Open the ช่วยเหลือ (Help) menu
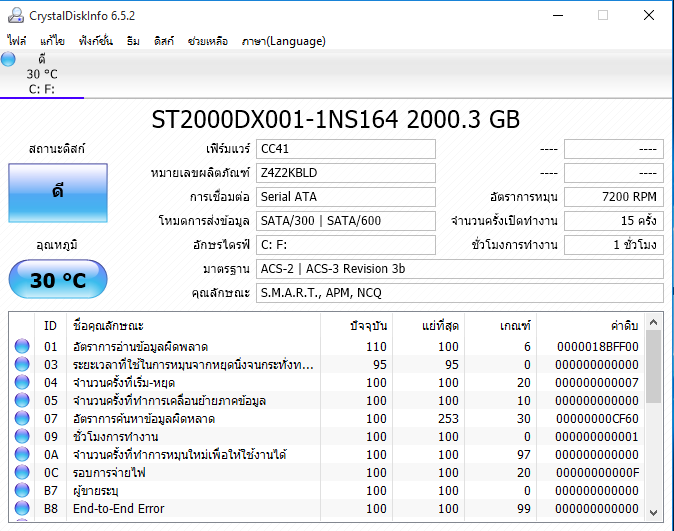This screenshot has width=674, height=531. pyautogui.click(x=208, y=41)
